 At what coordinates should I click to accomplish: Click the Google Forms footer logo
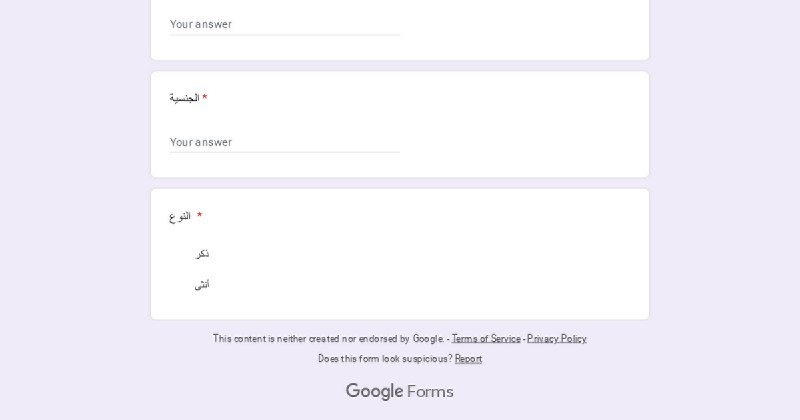pyautogui.click(x=399, y=391)
